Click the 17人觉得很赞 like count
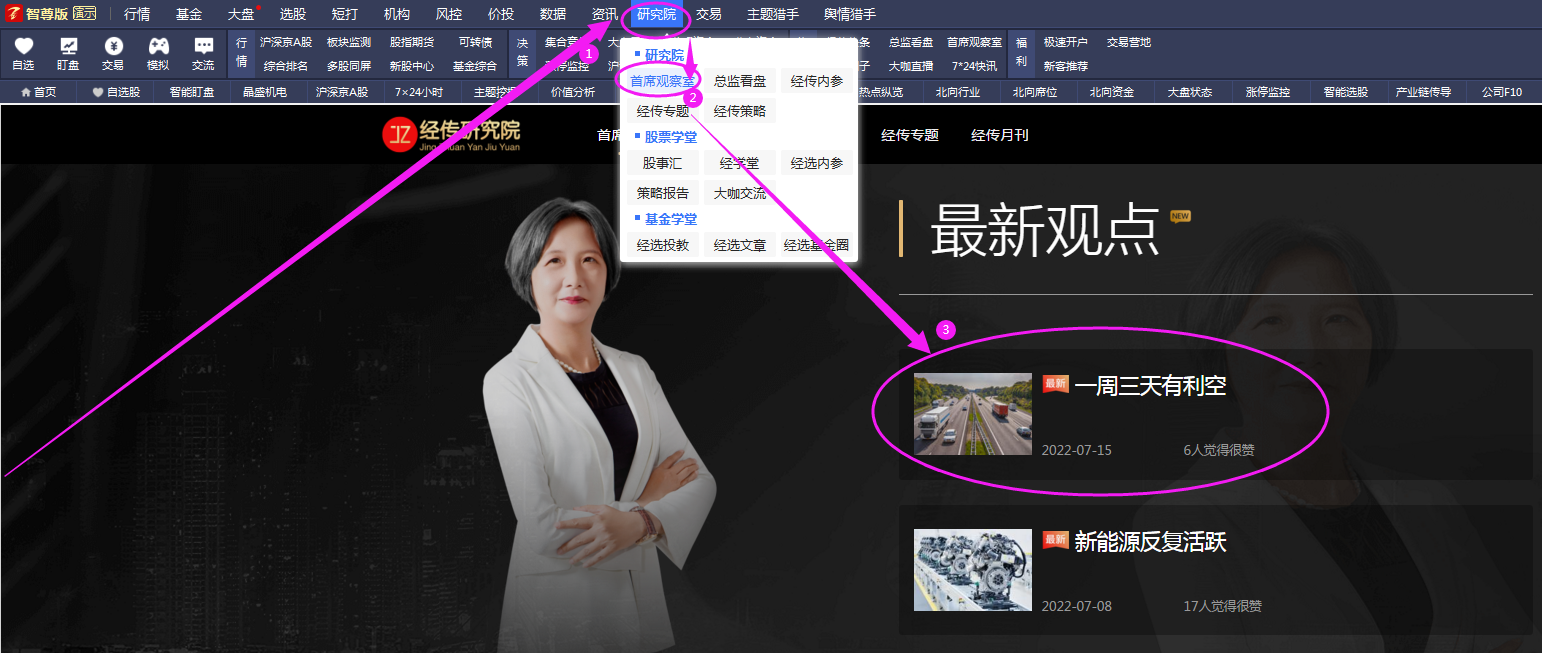1542x653 pixels. (x=1222, y=606)
